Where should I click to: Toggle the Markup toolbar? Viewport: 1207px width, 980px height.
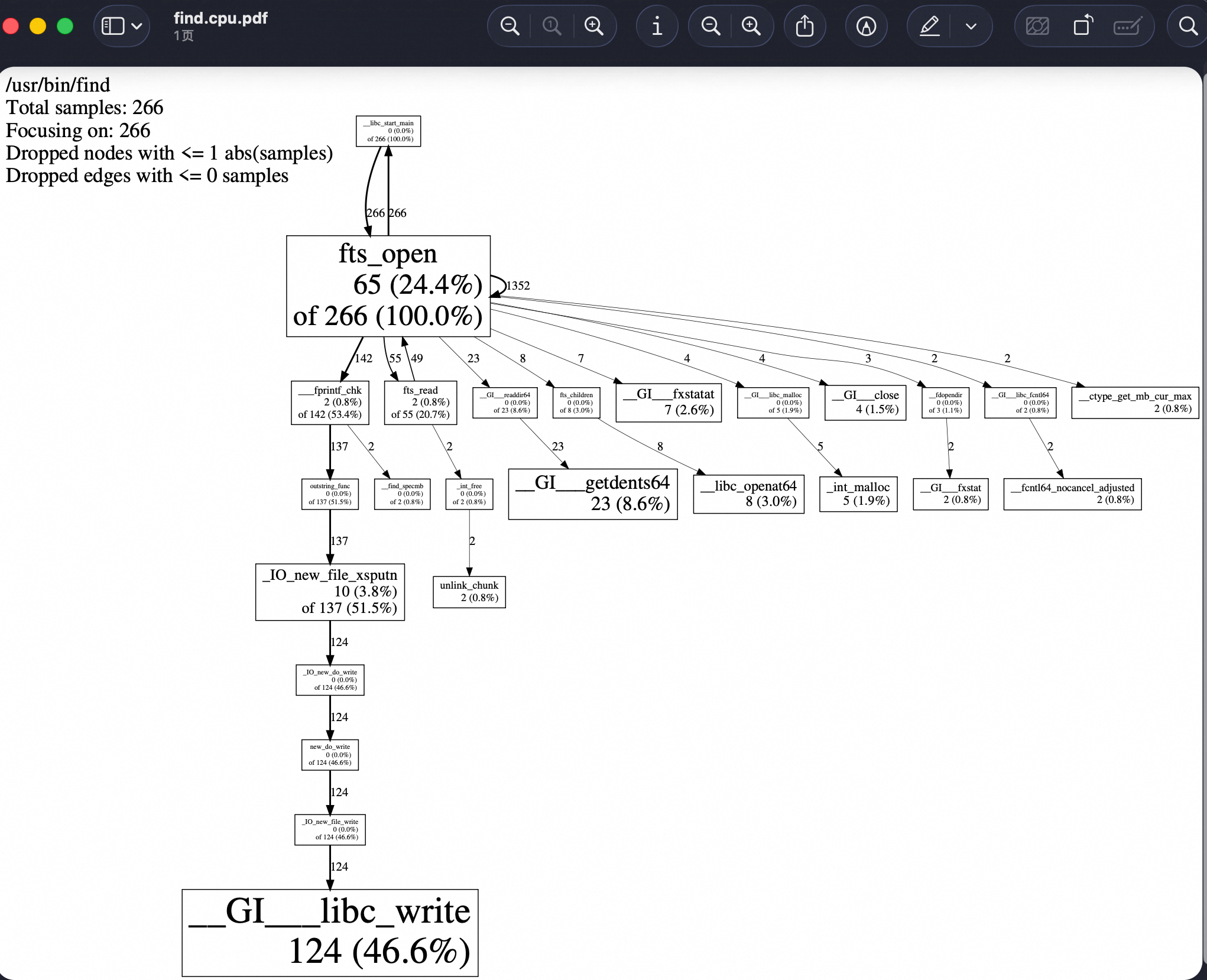point(866,26)
